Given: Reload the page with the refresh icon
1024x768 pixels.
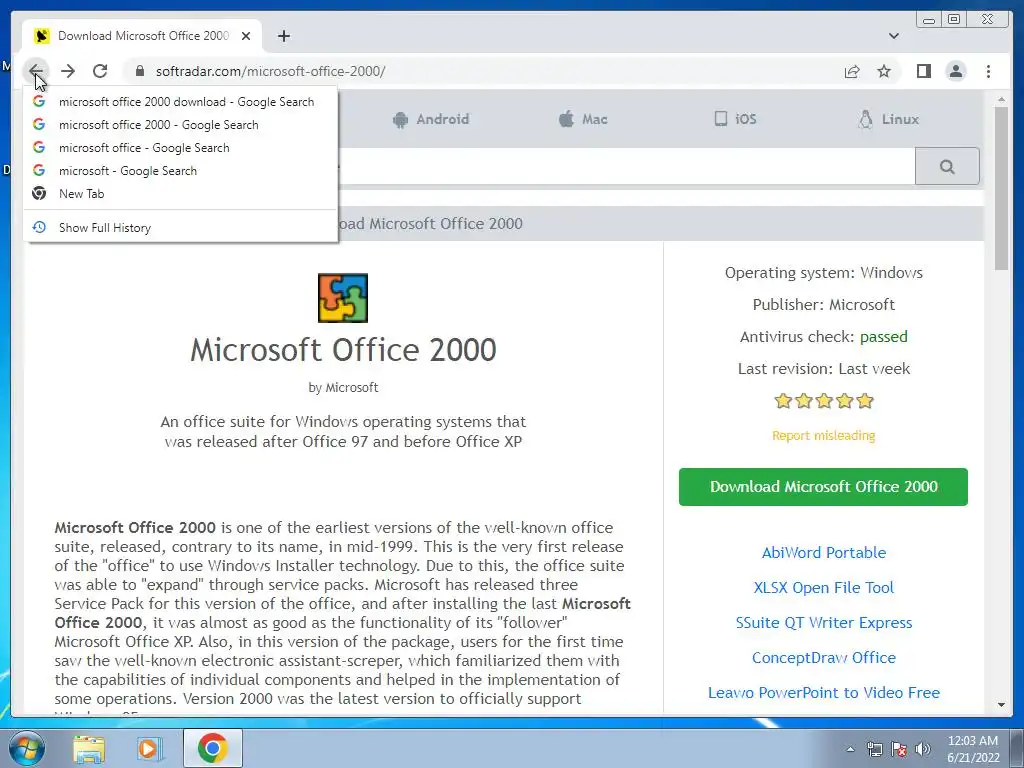Looking at the screenshot, I should (x=100, y=71).
